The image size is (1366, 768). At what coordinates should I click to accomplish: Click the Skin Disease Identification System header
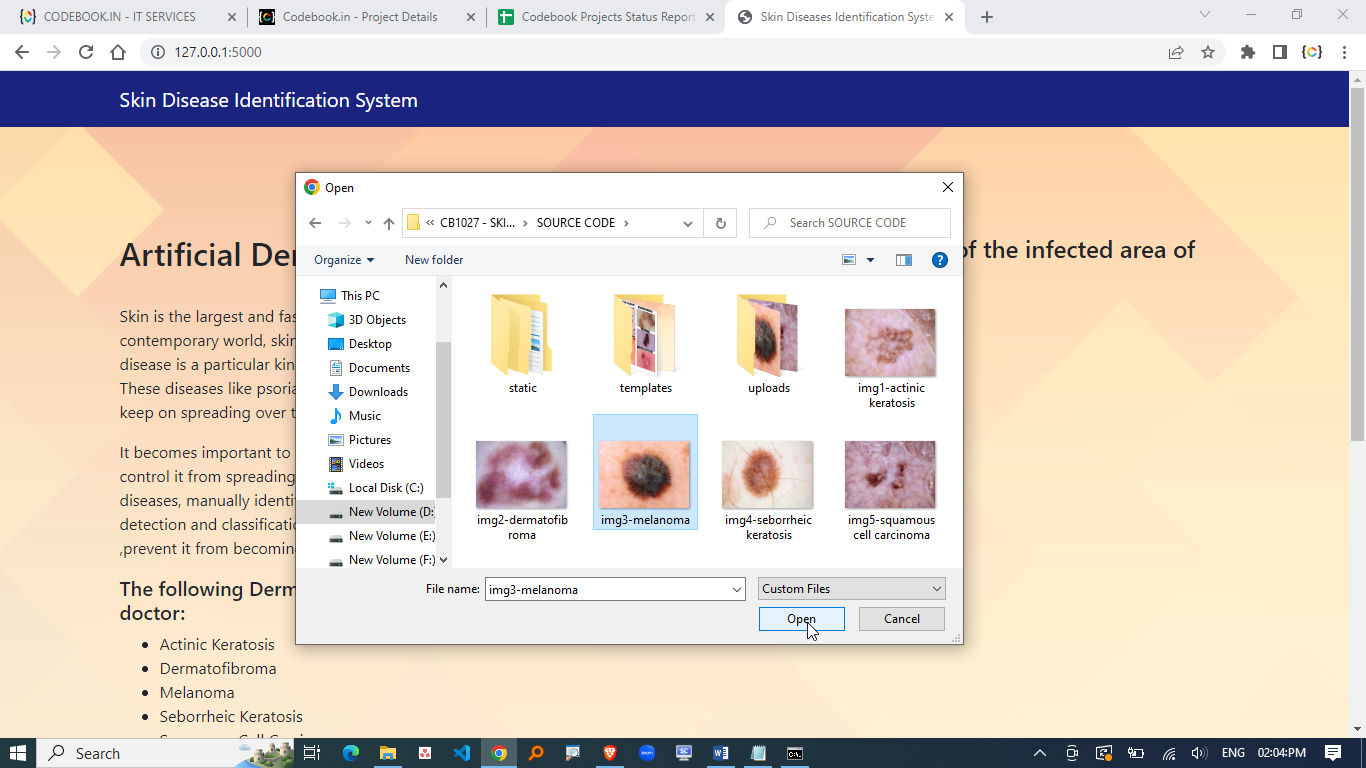[x=268, y=100]
